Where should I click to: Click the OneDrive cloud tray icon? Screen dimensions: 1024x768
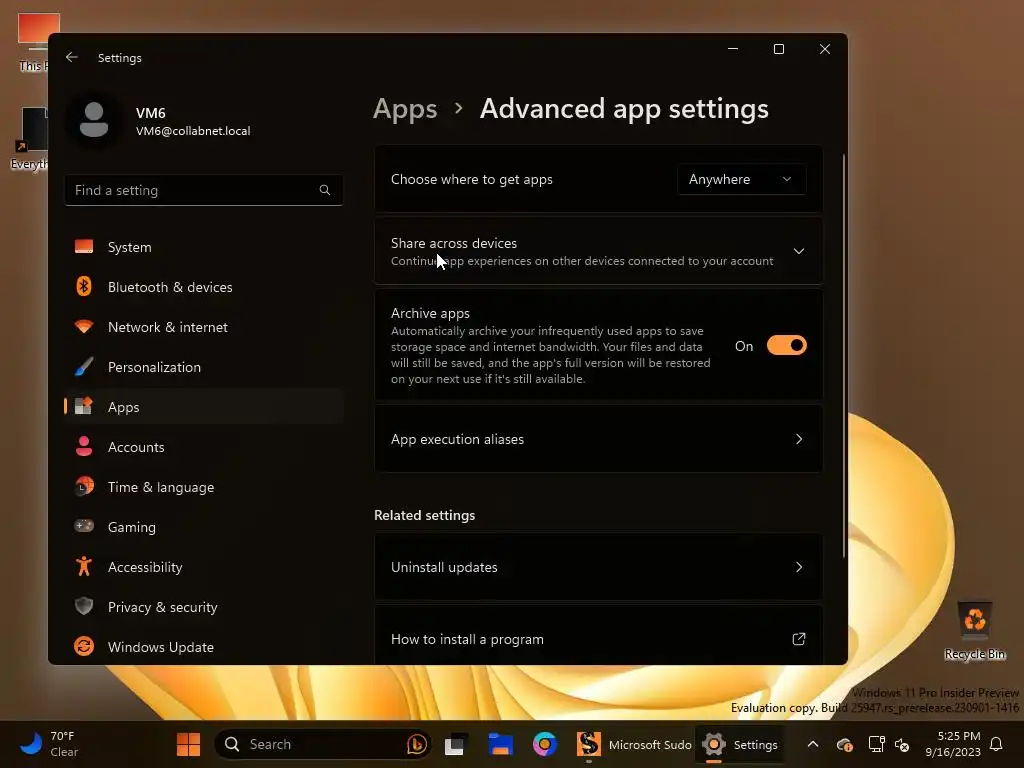point(844,744)
